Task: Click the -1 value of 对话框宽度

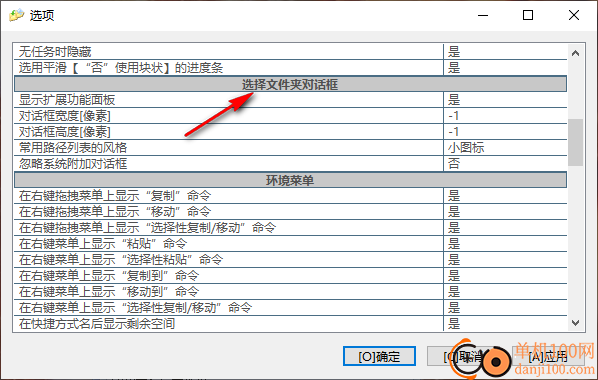Action: tap(505, 116)
